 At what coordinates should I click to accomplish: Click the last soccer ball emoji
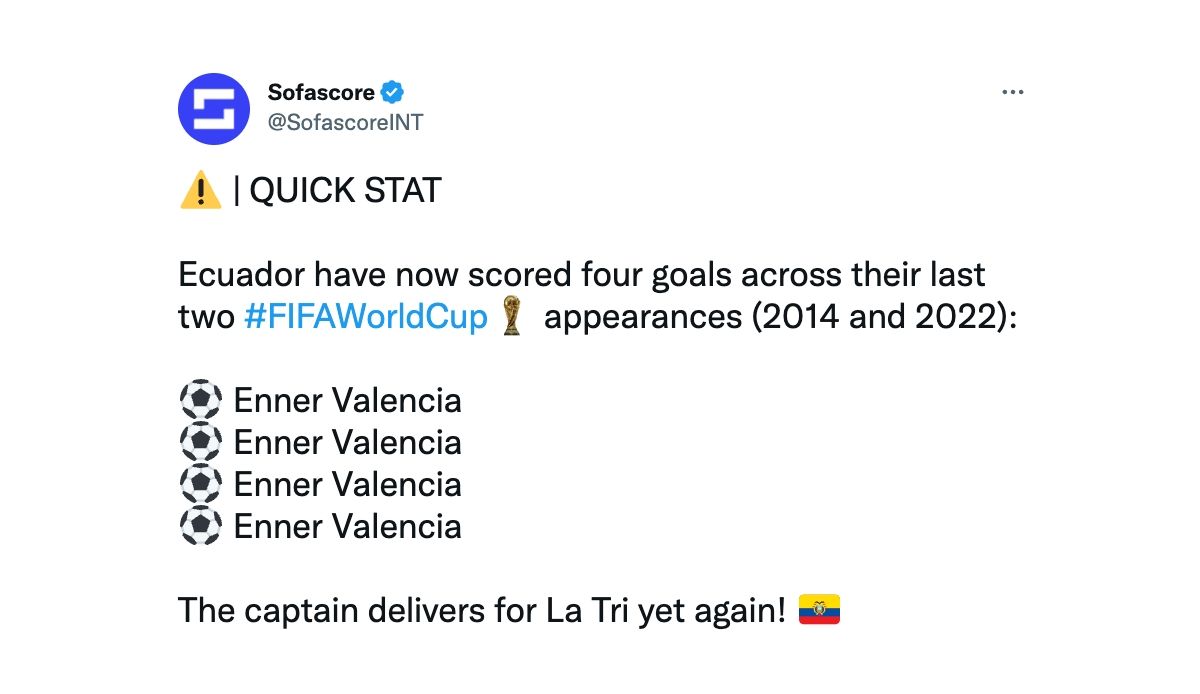tap(200, 526)
